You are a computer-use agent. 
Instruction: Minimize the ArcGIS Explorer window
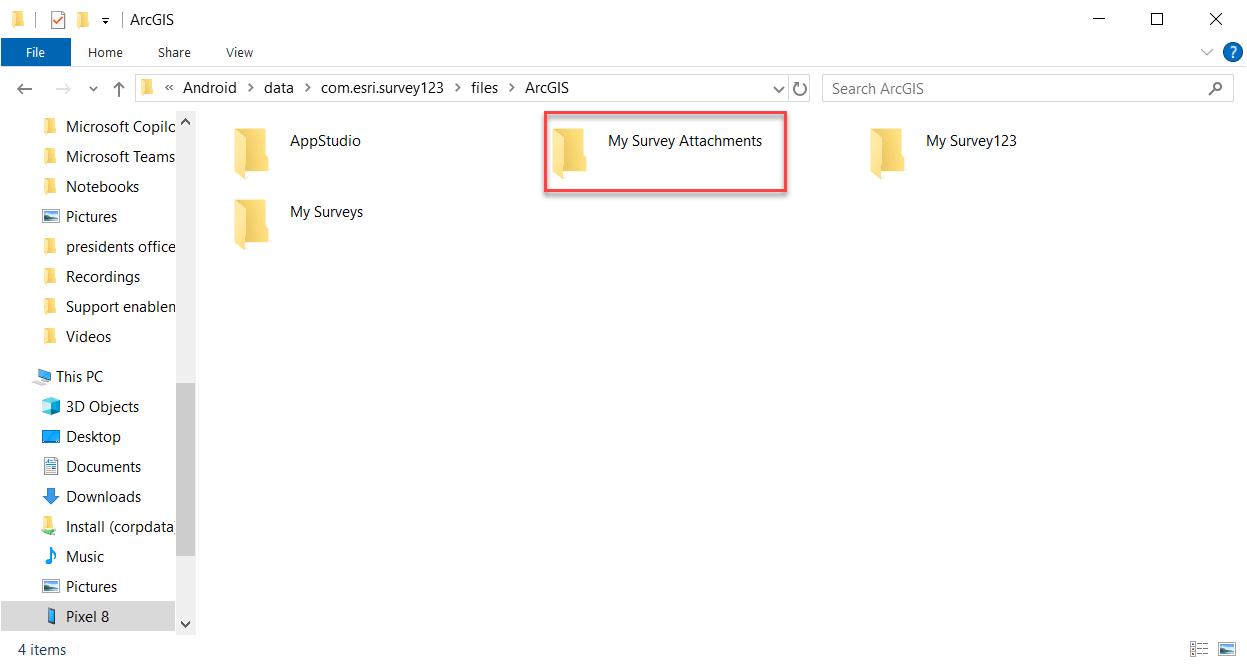point(1098,19)
